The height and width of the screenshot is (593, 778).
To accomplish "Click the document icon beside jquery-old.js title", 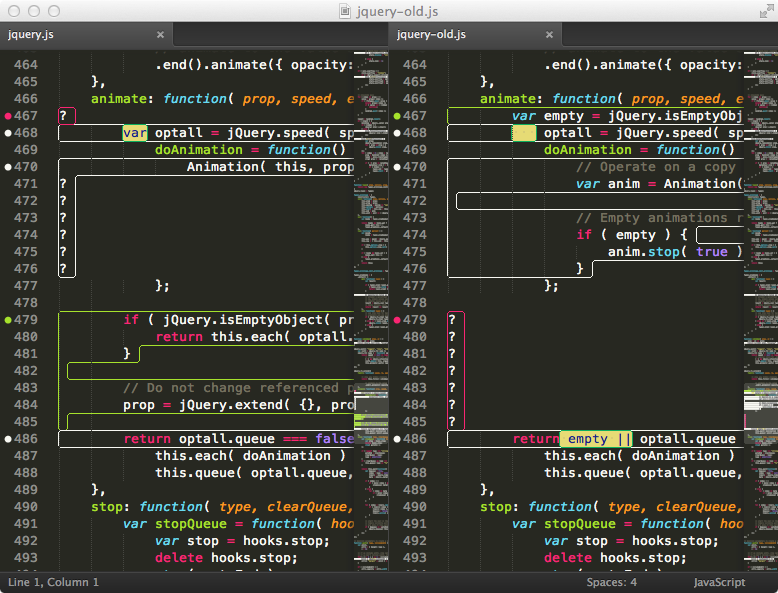I will [345, 11].
